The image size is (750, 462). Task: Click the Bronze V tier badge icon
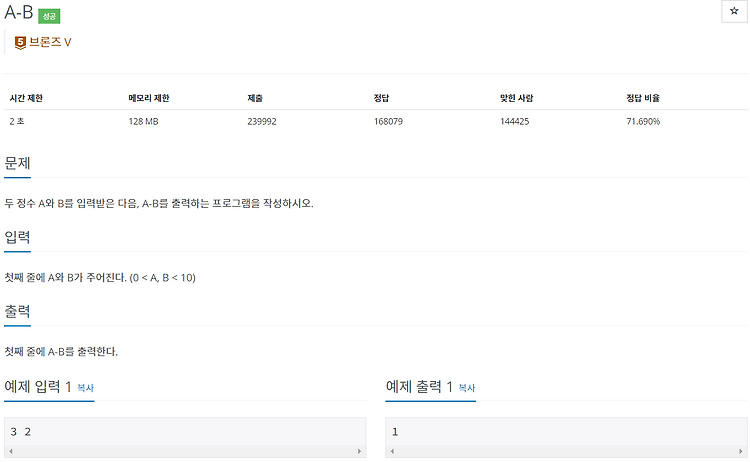click(x=20, y=43)
